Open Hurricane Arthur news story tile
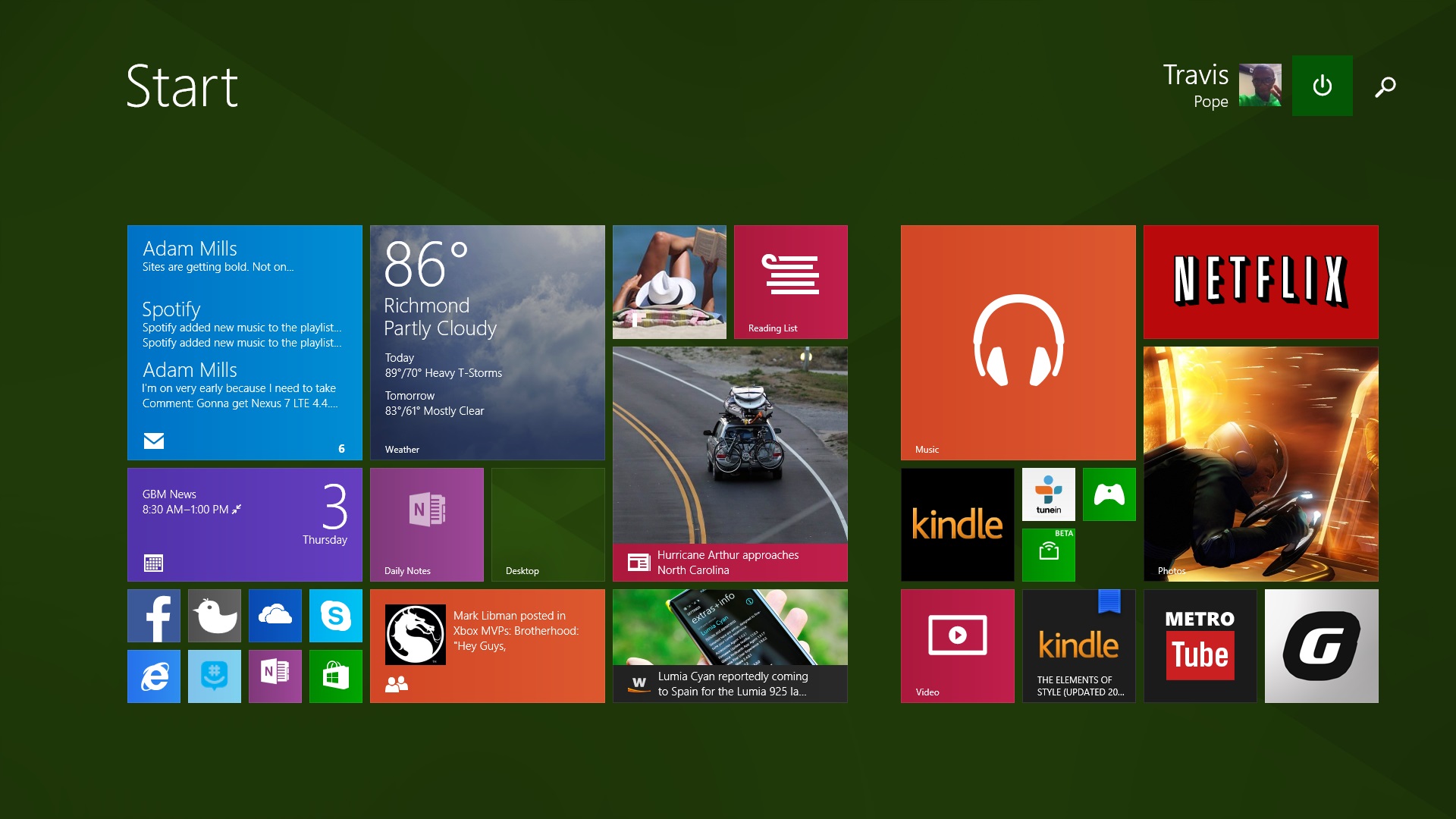Viewport: 1456px width, 819px height. click(x=730, y=464)
